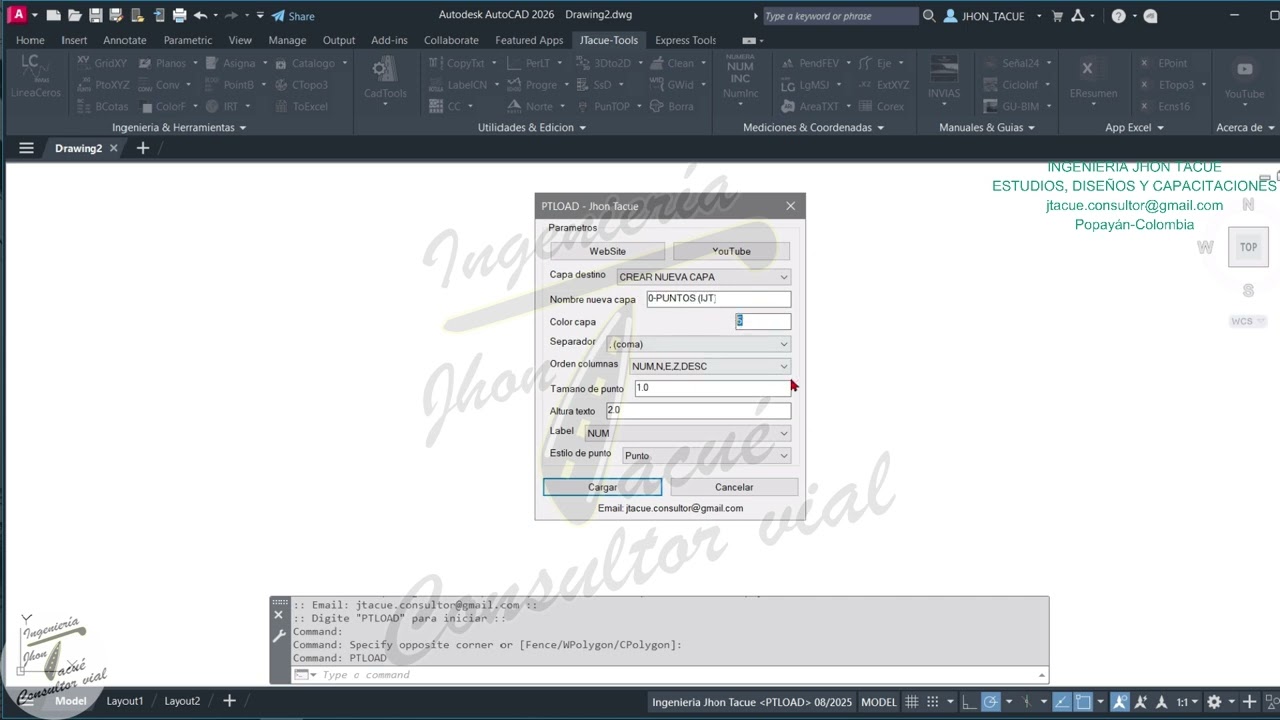This screenshot has width=1280, height=720.
Task: Toggle ortho mode in status bar
Action: pyautogui.click(x=970, y=702)
